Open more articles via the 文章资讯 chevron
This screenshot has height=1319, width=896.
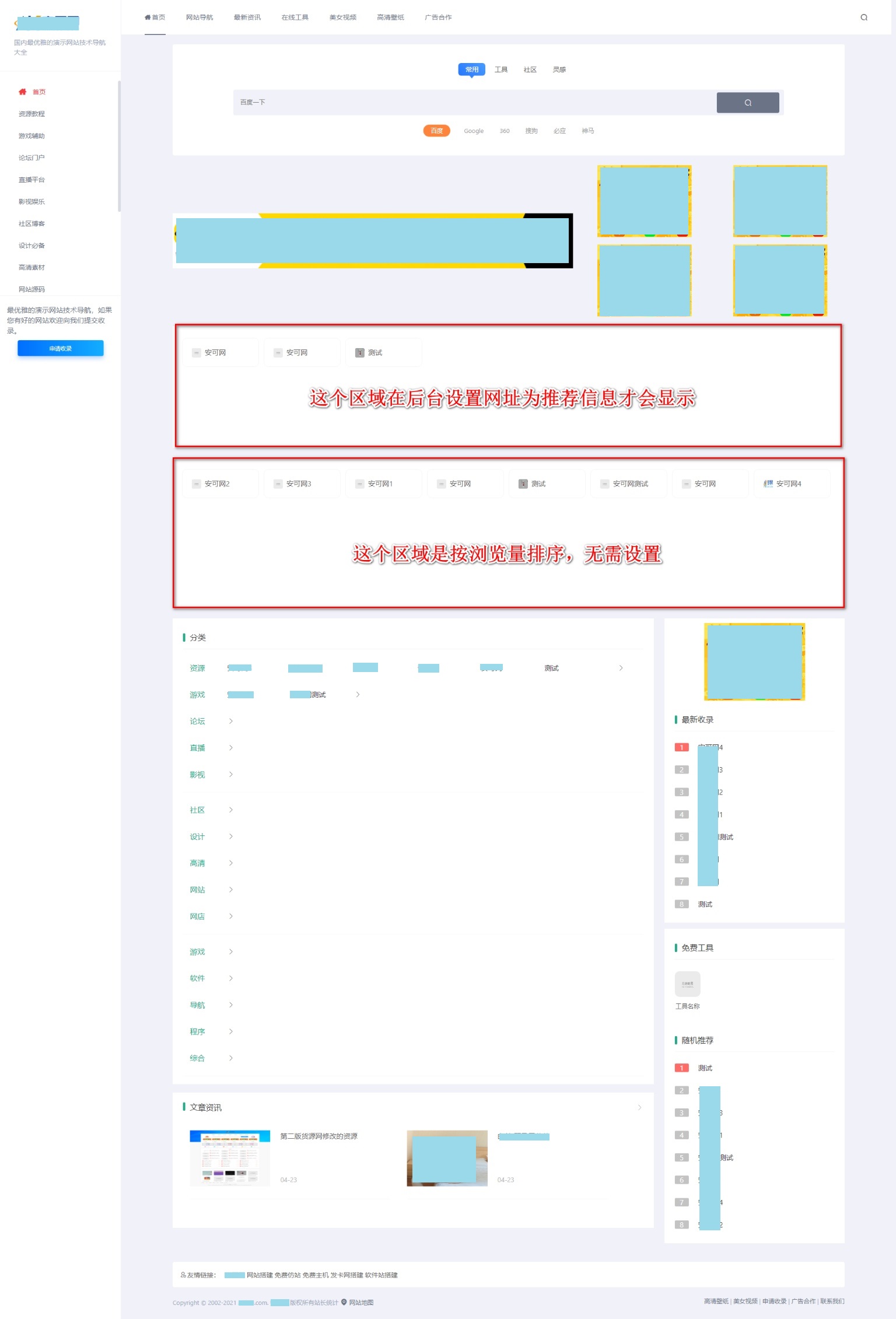pyautogui.click(x=639, y=1107)
